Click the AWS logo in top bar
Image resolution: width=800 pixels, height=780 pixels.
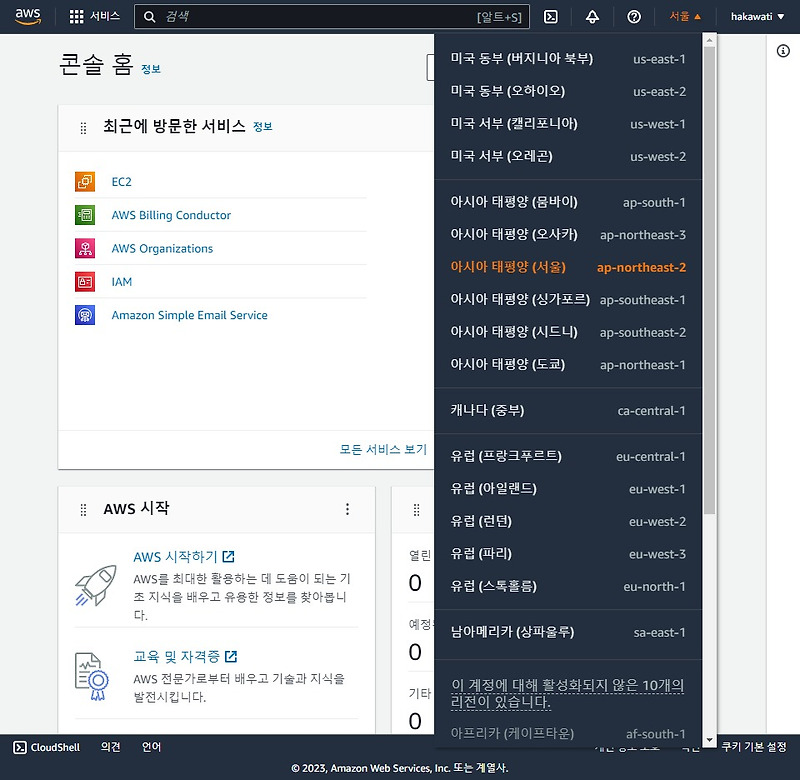click(x=27, y=16)
